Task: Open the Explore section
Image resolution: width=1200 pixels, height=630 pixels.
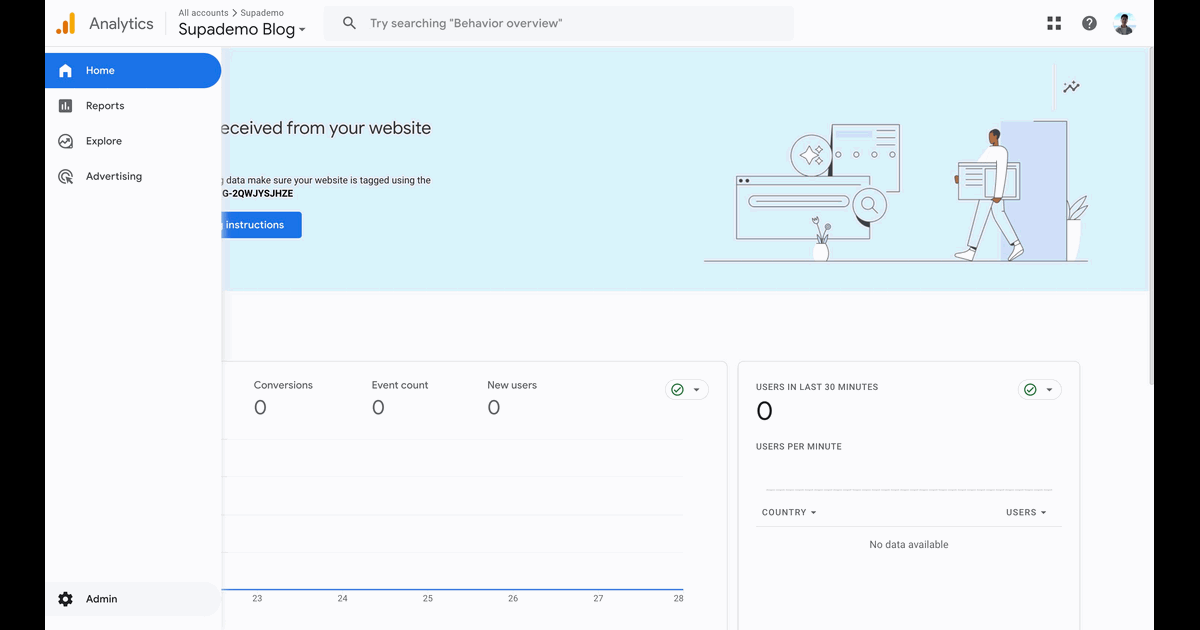Action: tap(133, 141)
